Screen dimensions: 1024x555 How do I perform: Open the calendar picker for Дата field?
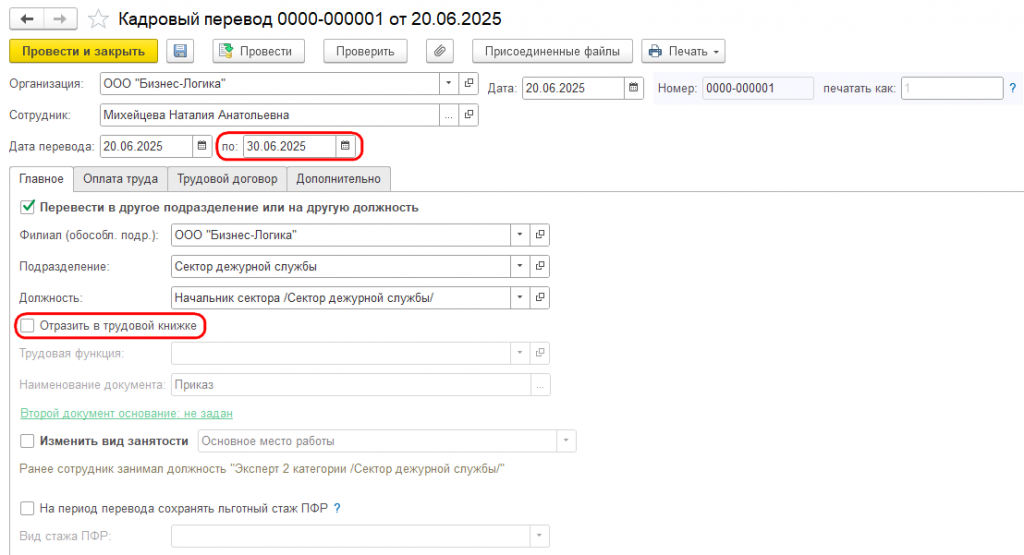633,88
